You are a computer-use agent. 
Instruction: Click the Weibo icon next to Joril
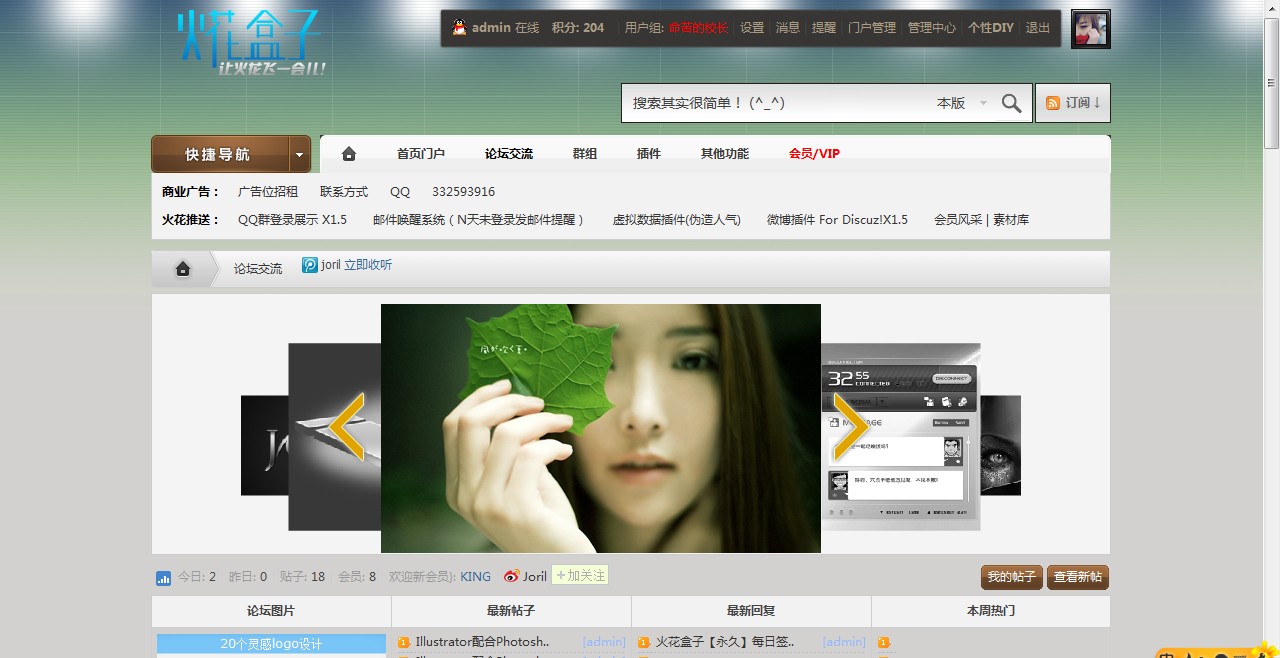pyautogui.click(x=511, y=576)
